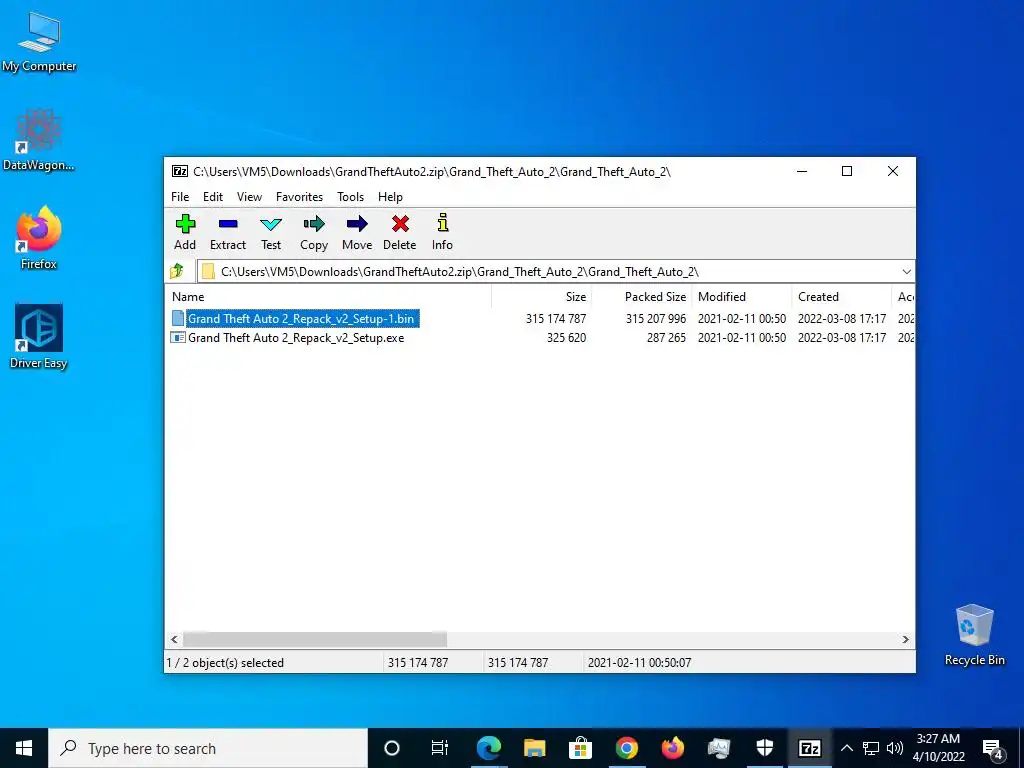Open the Recycle Bin
1024x768 pixels.
click(974, 635)
